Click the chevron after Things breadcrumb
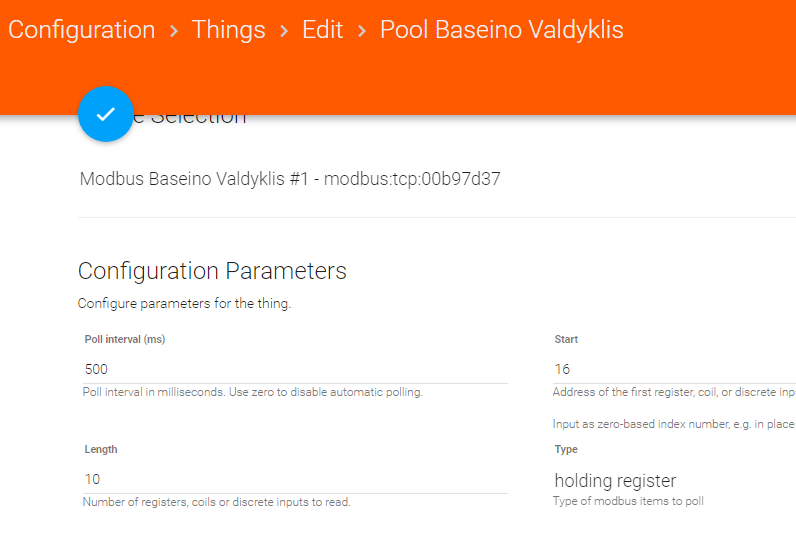 coord(284,31)
